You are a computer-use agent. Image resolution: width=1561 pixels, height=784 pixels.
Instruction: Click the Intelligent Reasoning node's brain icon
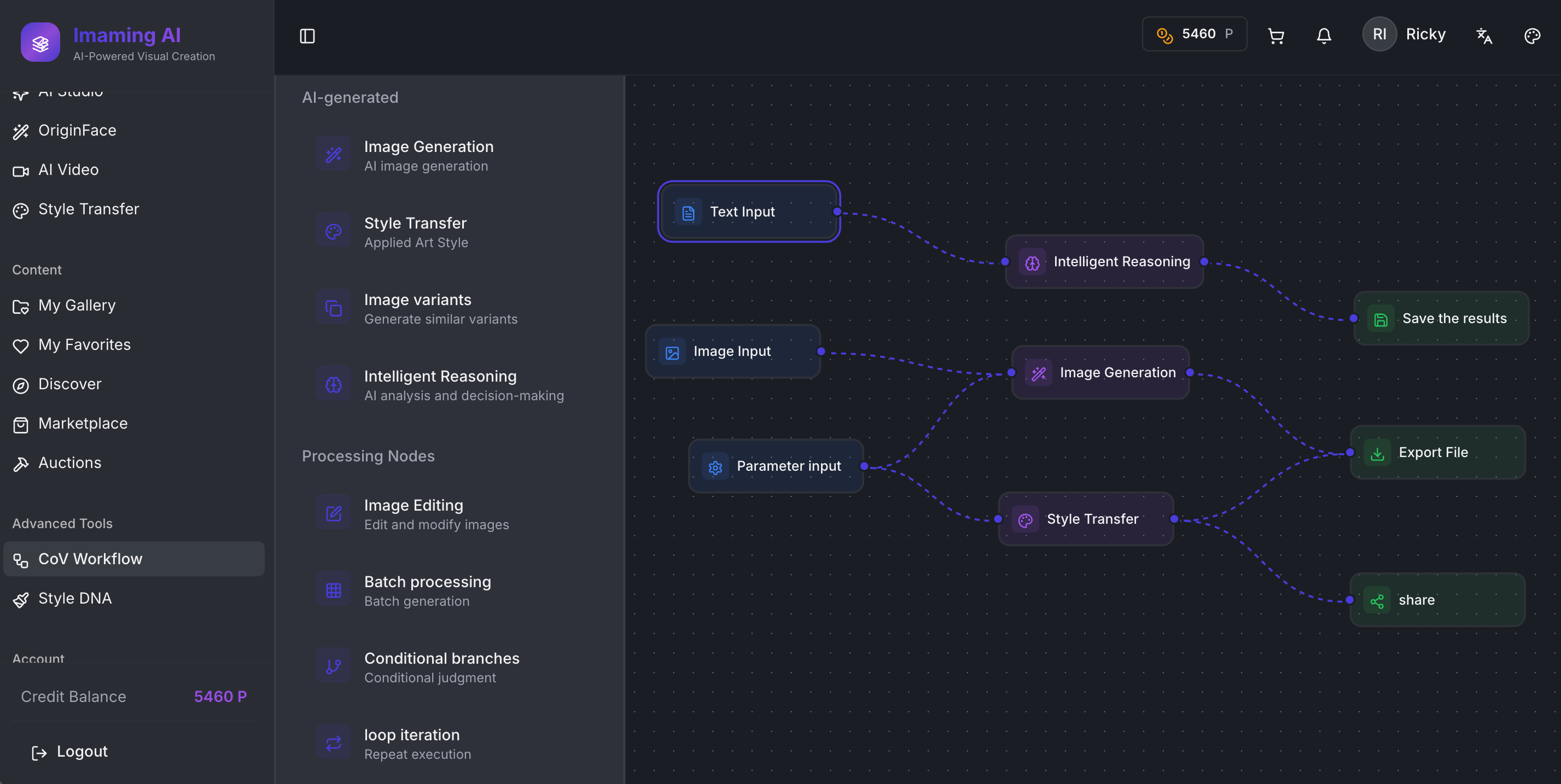tap(1032, 263)
